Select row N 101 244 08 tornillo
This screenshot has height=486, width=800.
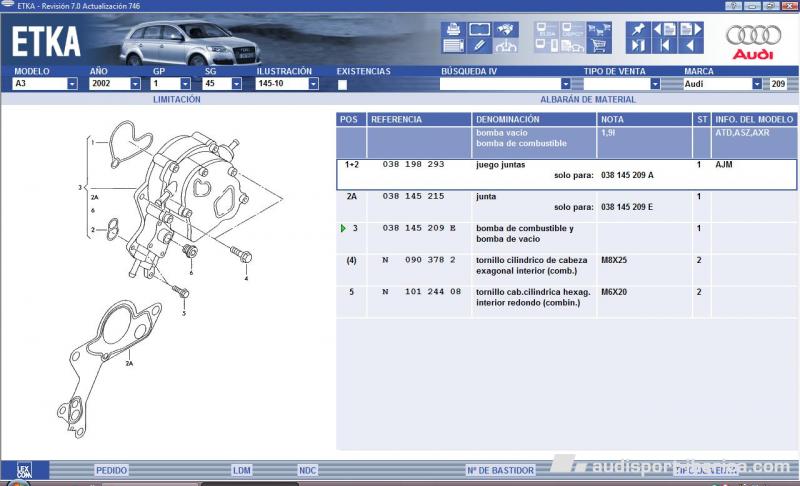click(x=566, y=301)
